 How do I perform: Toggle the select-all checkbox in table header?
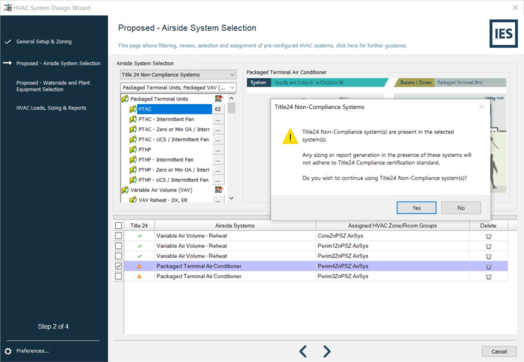(118, 225)
